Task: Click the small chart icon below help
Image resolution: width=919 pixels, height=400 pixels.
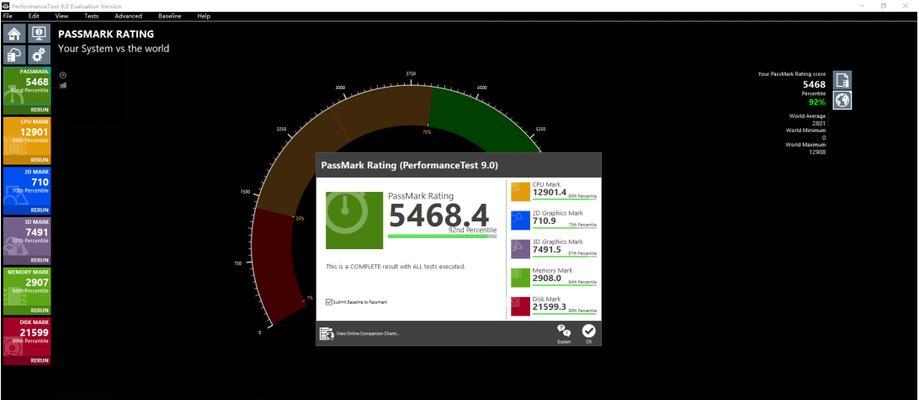Action: coord(63,85)
